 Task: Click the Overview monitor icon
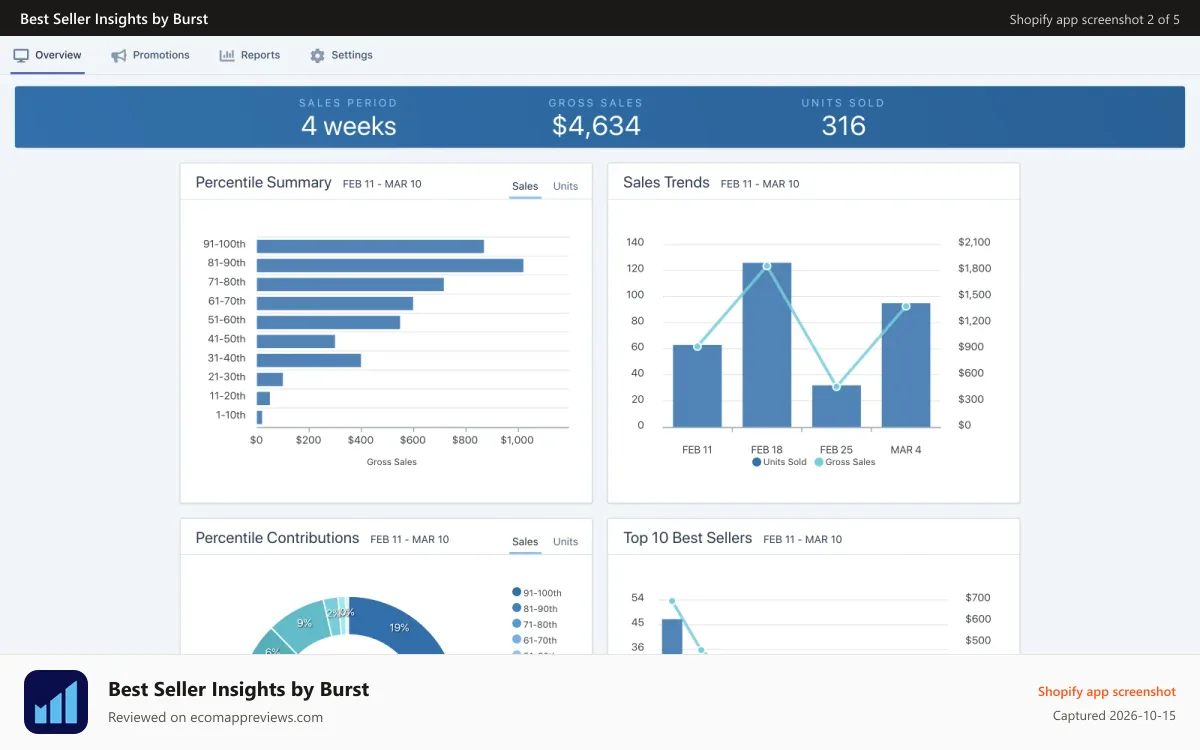tap(21, 56)
